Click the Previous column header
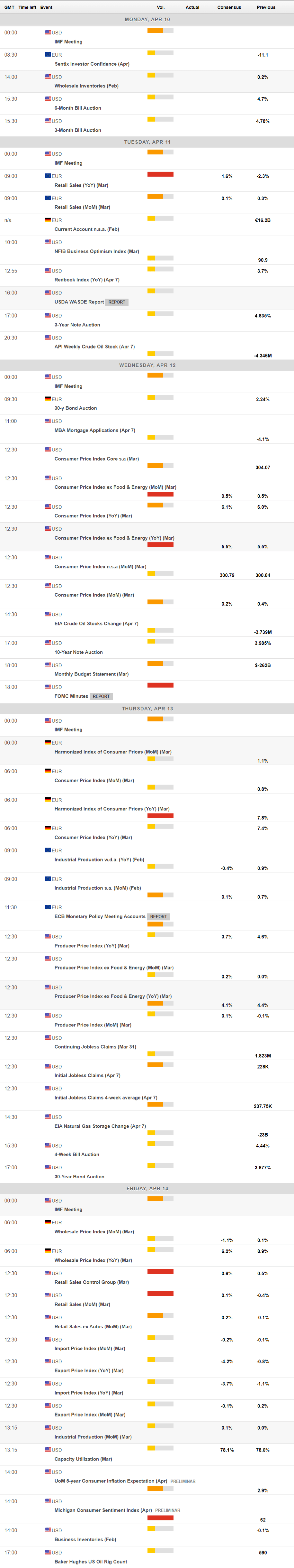Viewport: 294px width, 1568px height. (x=265, y=7)
